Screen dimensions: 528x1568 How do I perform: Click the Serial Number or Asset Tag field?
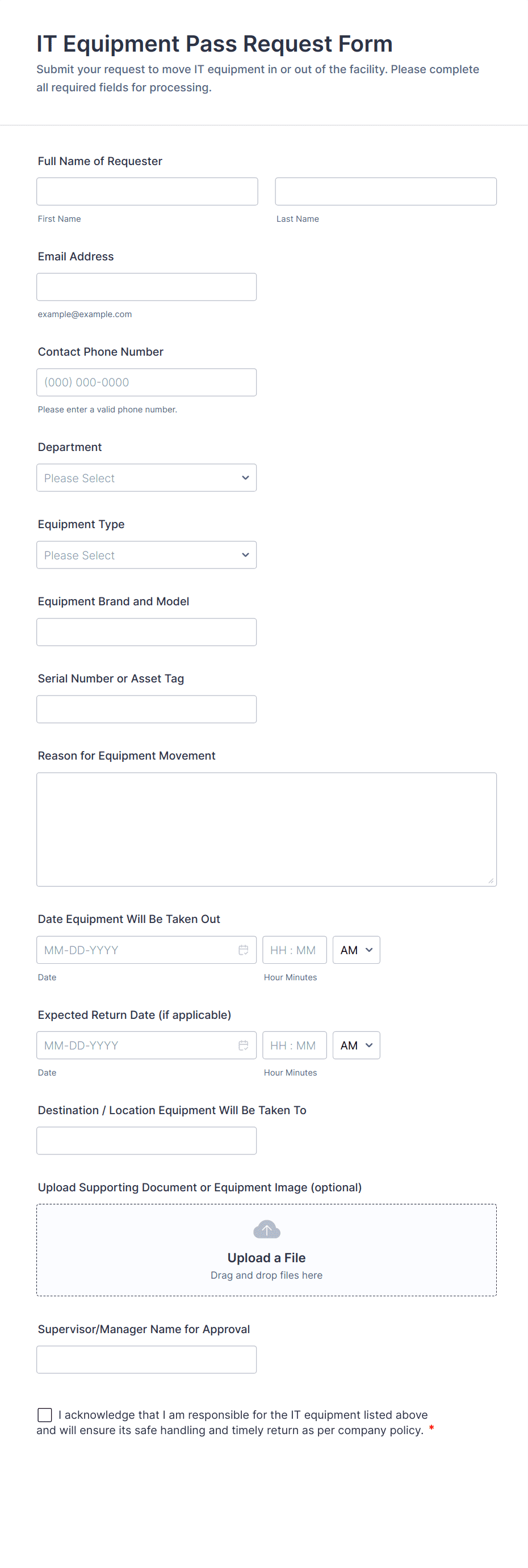(146, 709)
